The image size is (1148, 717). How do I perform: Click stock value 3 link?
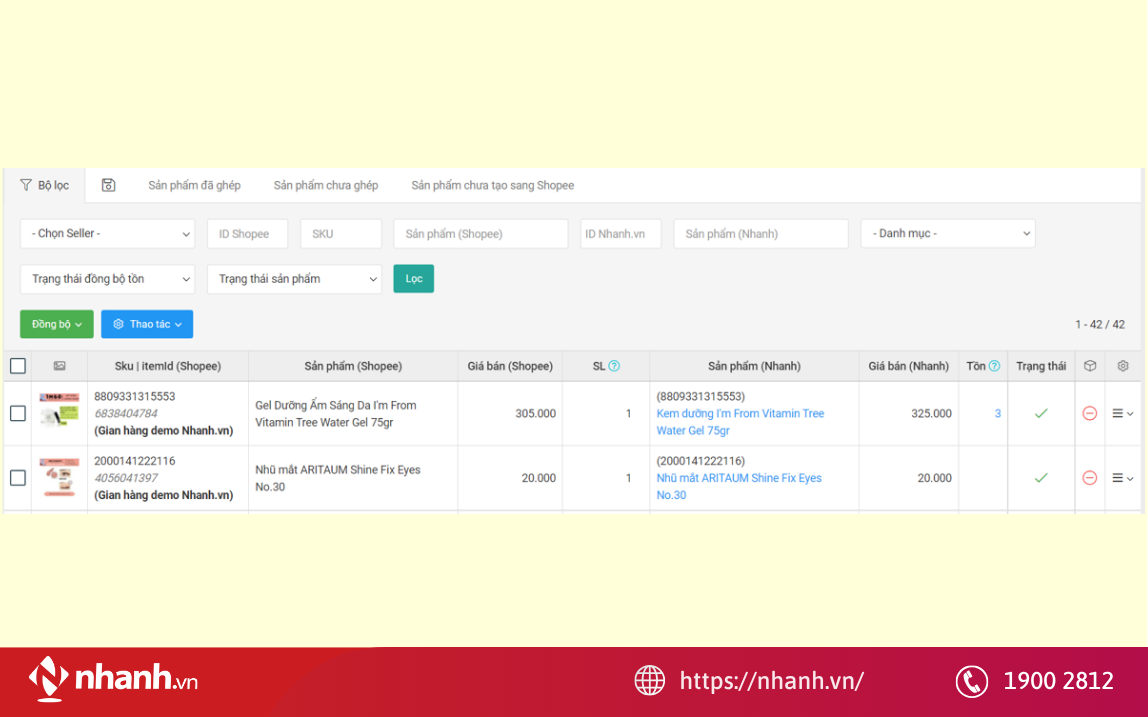tap(997, 414)
